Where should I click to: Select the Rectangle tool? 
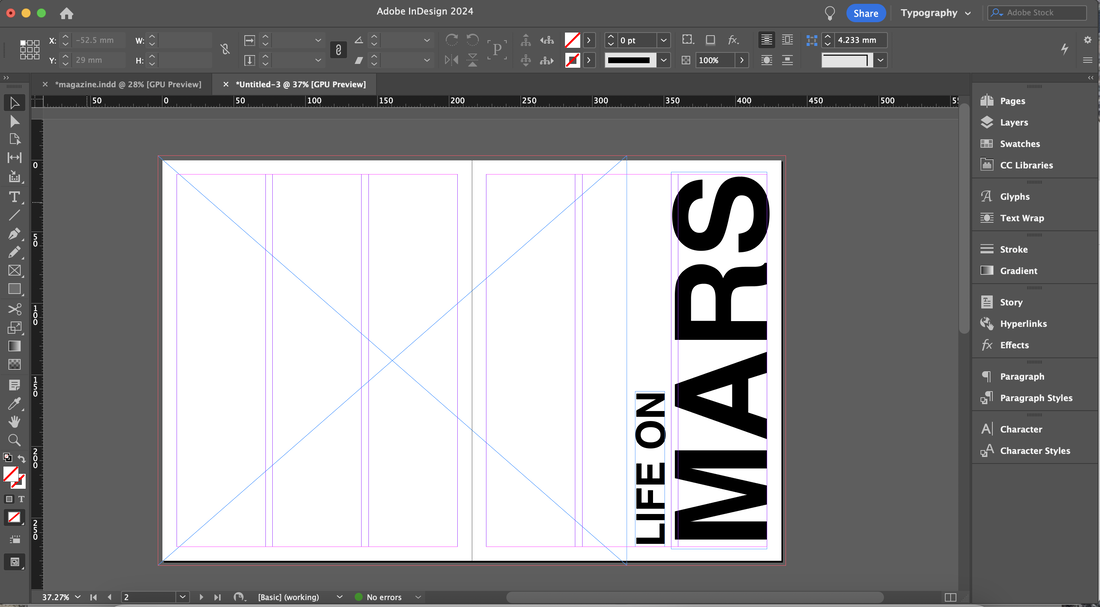click(x=14, y=288)
